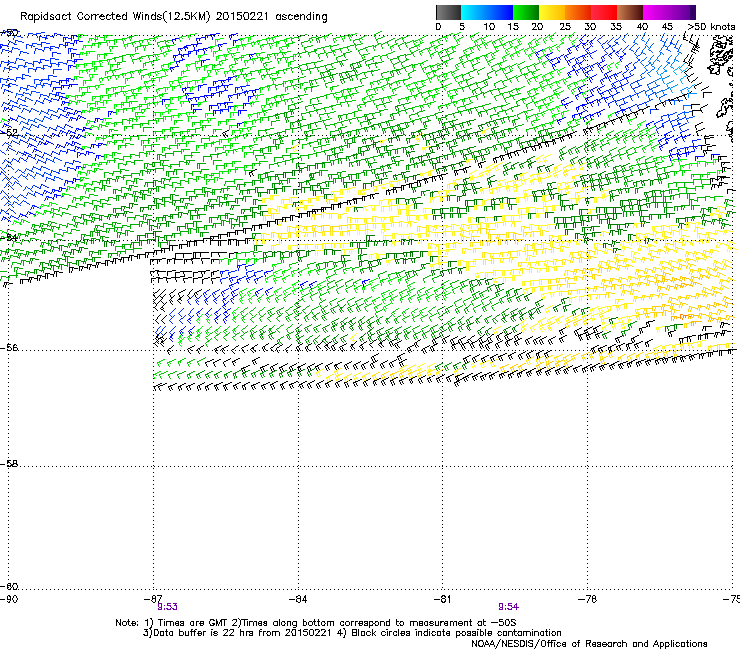
Task: Click the -81 longitude label
Action: point(443,599)
